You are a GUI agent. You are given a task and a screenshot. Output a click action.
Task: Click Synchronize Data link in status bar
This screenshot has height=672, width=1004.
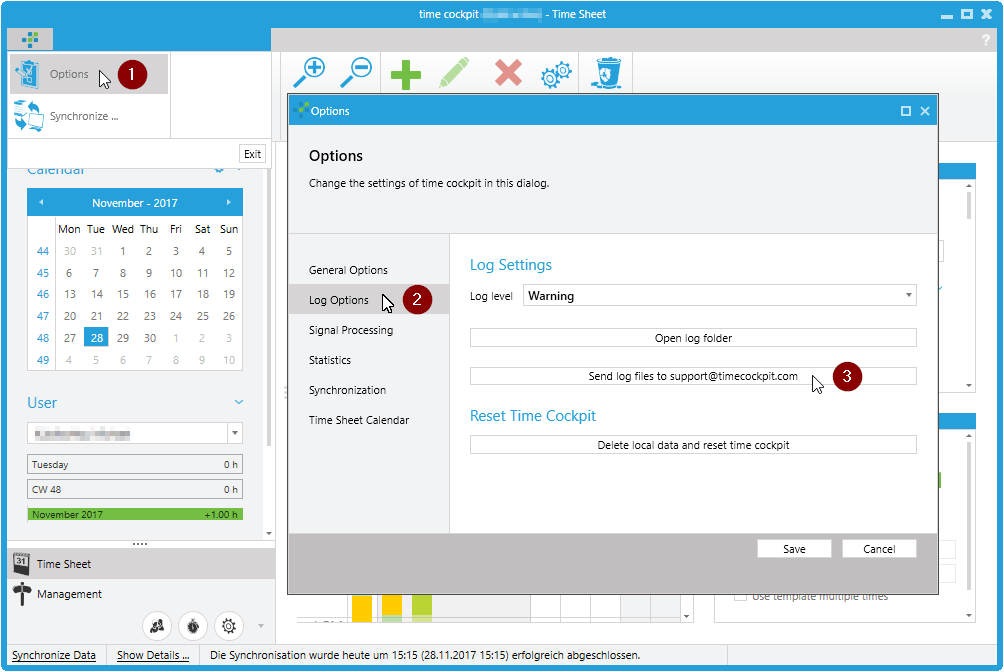[54, 655]
